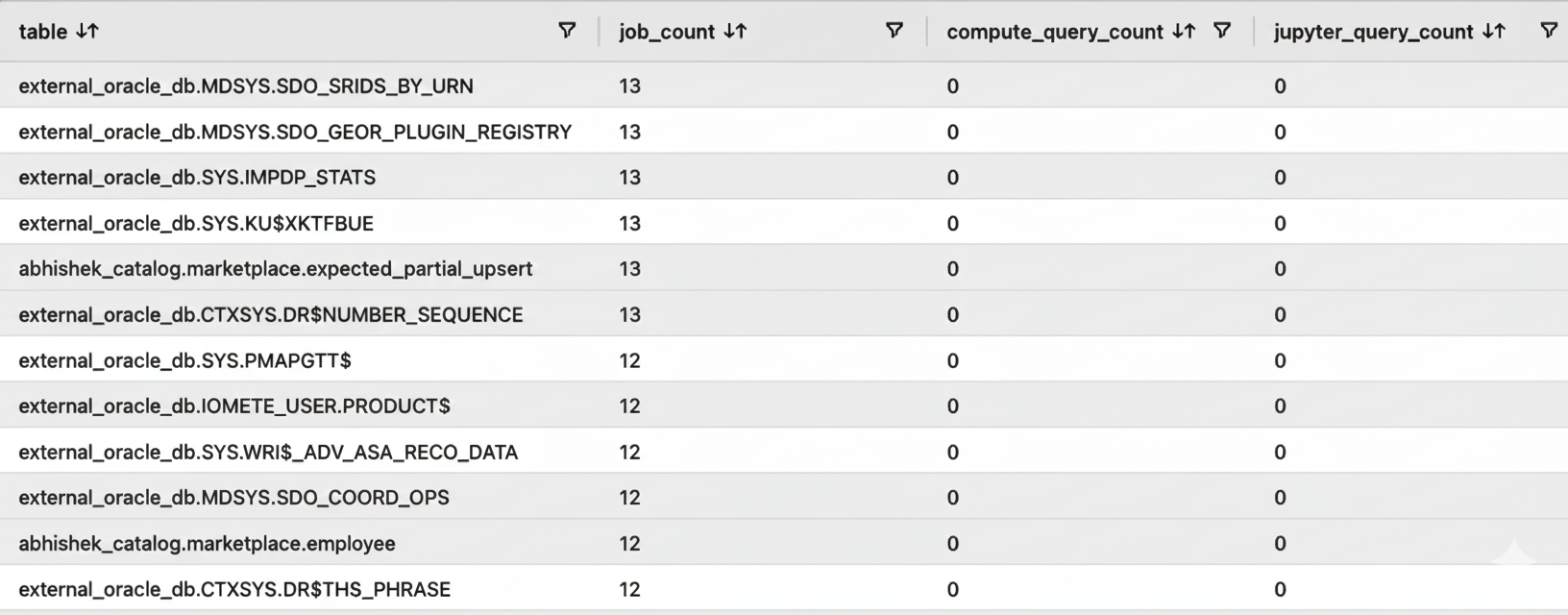This screenshot has height=615, width=1568.
Task: Click the filter funnel icon on compute_query_count column
Action: point(1221,31)
